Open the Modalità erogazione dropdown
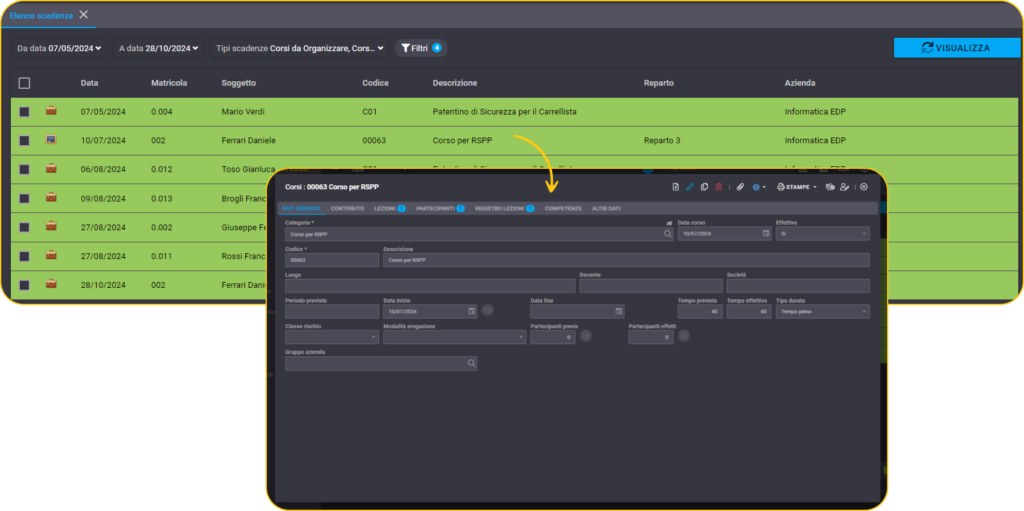Image resolution: width=1024 pixels, height=511 pixels. 455,337
